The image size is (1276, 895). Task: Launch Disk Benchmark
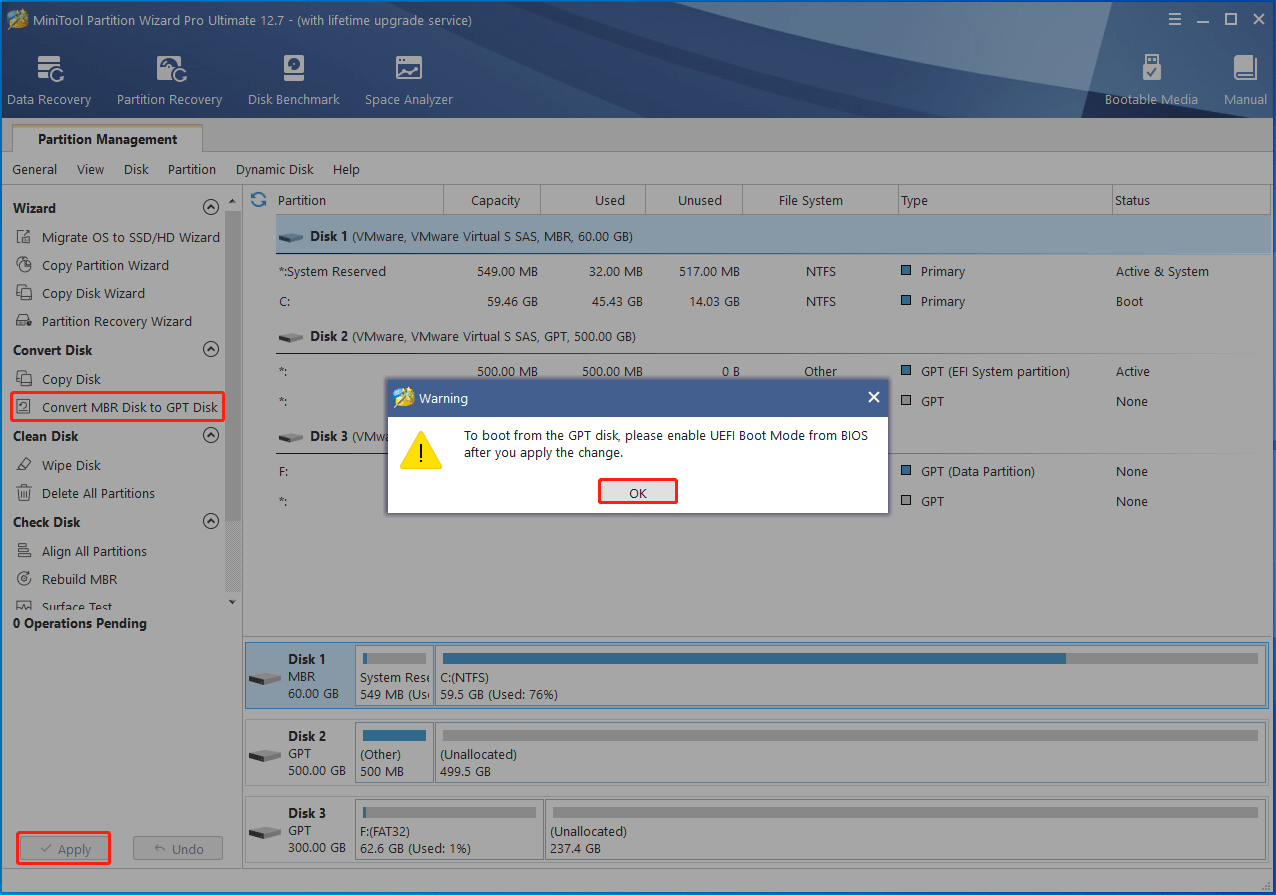click(293, 79)
